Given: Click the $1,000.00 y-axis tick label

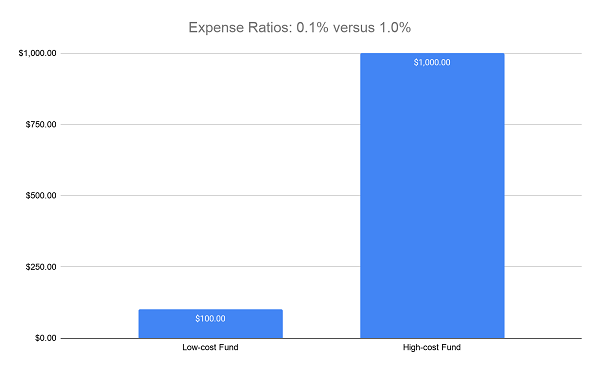Looking at the screenshot, I should (x=38, y=53).
